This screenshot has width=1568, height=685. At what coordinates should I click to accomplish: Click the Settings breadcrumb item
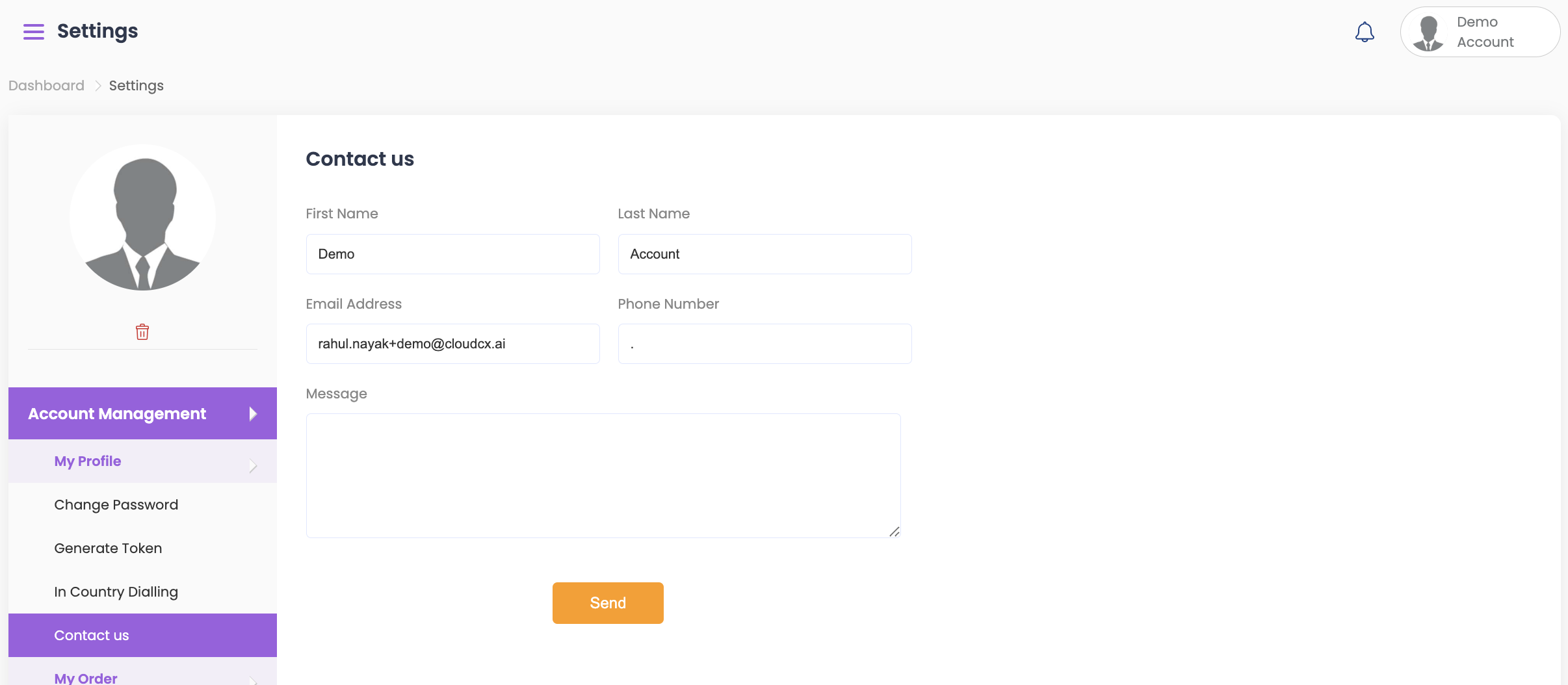click(136, 86)
